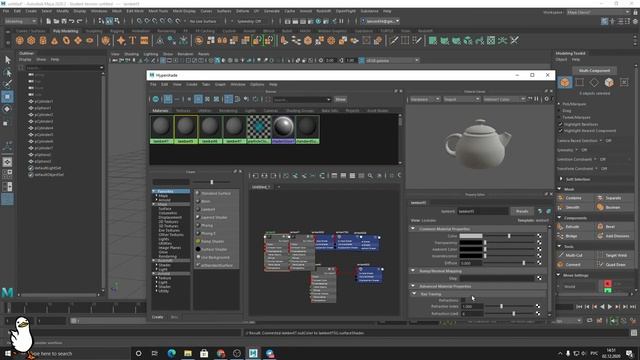Click the Bevel icon in Modeling Toolkit

tap(600, 227)
